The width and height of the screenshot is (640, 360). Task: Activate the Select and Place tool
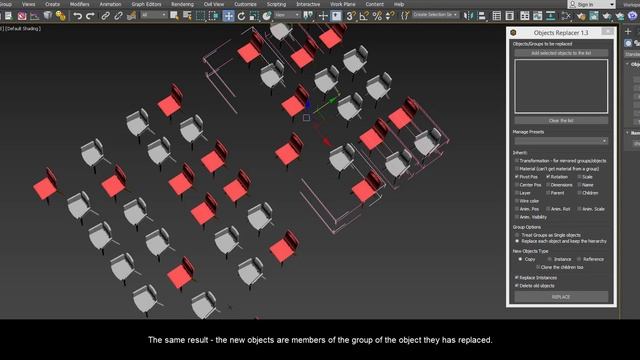click(x=267, y=16)
